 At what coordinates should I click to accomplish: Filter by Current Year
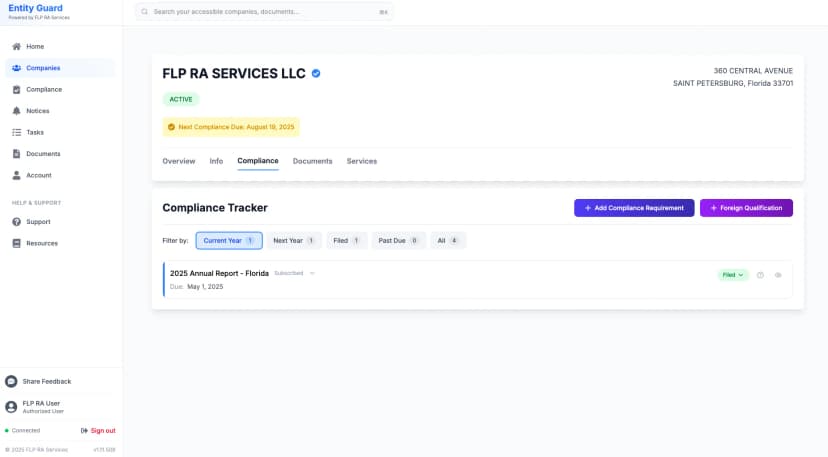click(229, 240)
